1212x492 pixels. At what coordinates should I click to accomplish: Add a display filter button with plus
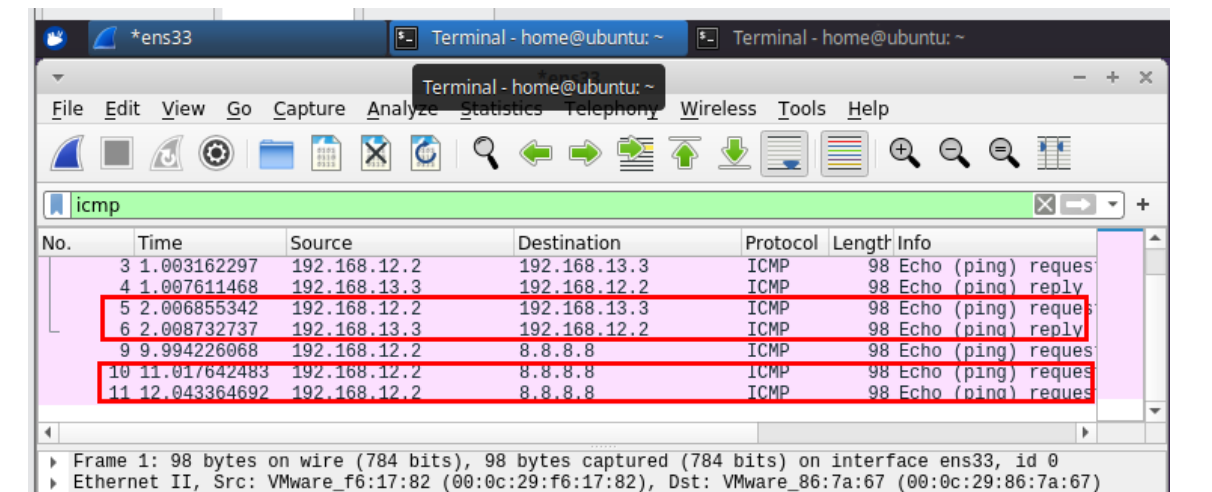click(x=1143, y=205)
